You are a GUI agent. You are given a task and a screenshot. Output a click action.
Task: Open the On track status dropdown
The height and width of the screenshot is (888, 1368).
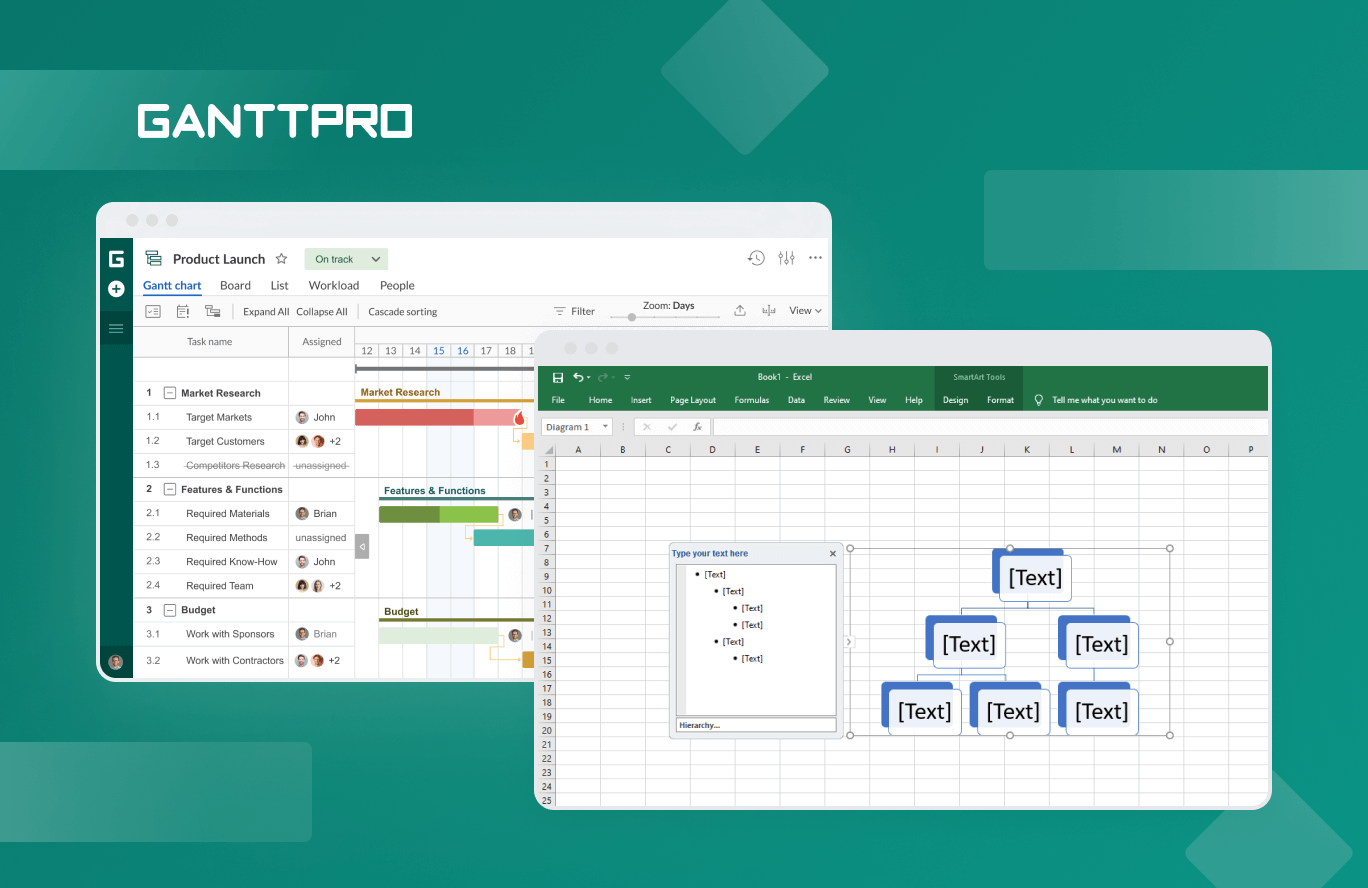pos(346,259)
